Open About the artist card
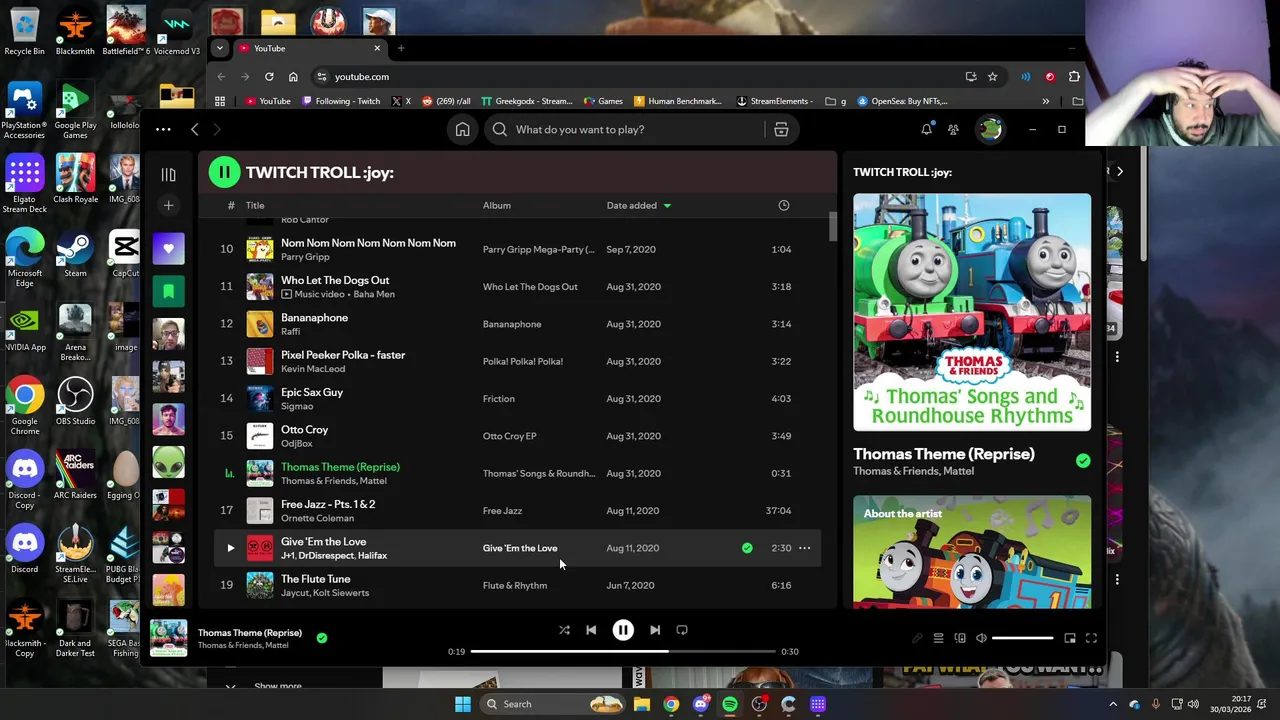This screenshot has width=1280, height=720. tap(972, 552)
